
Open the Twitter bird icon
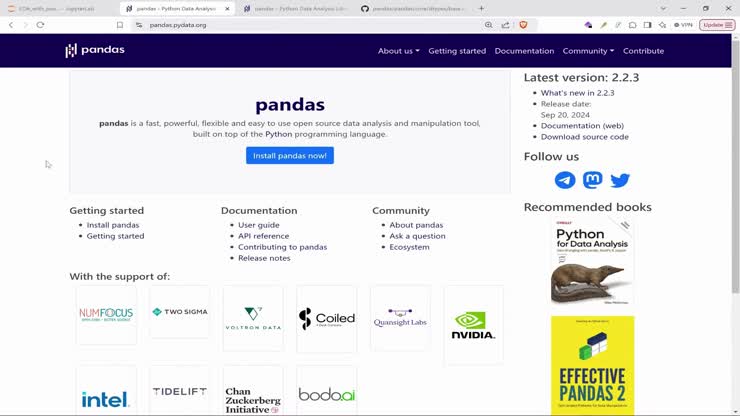(x=620, y=180)
